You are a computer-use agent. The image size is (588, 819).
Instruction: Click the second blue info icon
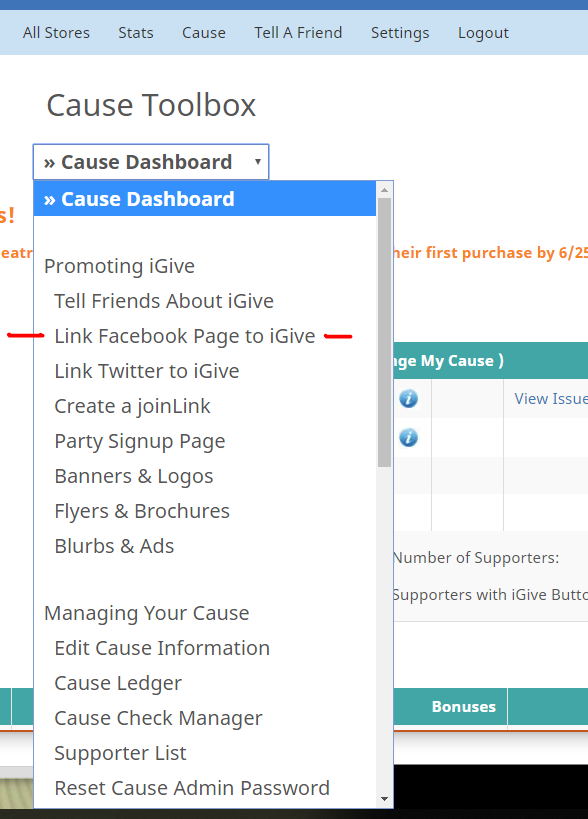[x=408, y=438]
